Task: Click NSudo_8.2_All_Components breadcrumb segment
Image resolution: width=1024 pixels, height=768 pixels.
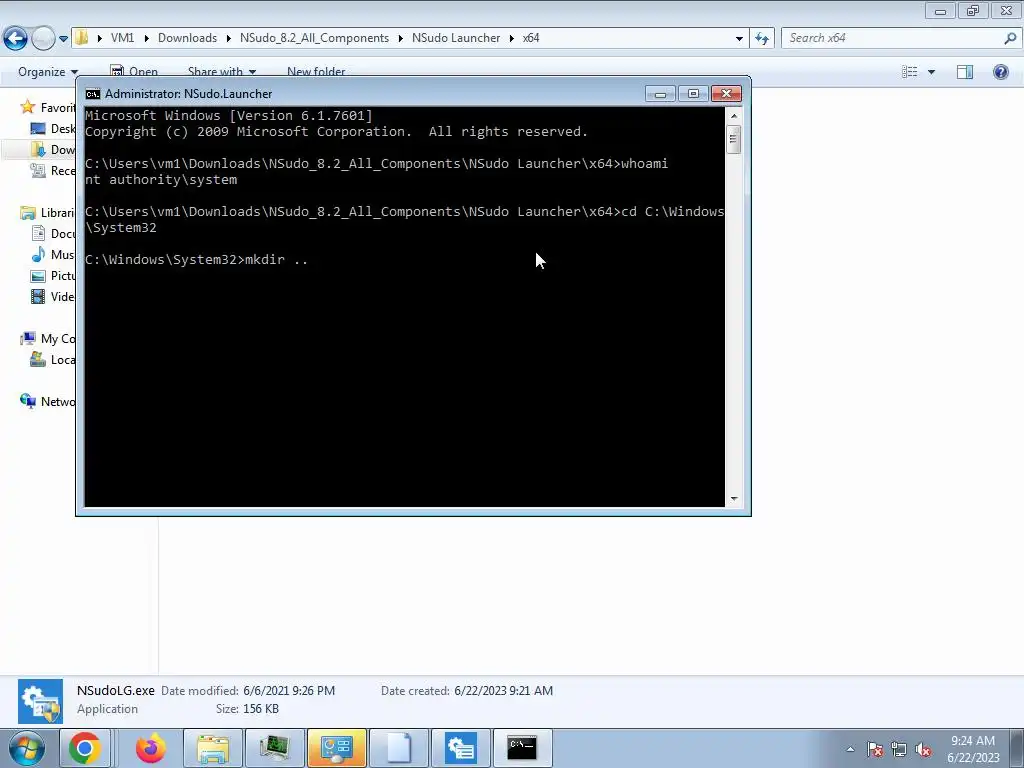Action: click(314, 38)
